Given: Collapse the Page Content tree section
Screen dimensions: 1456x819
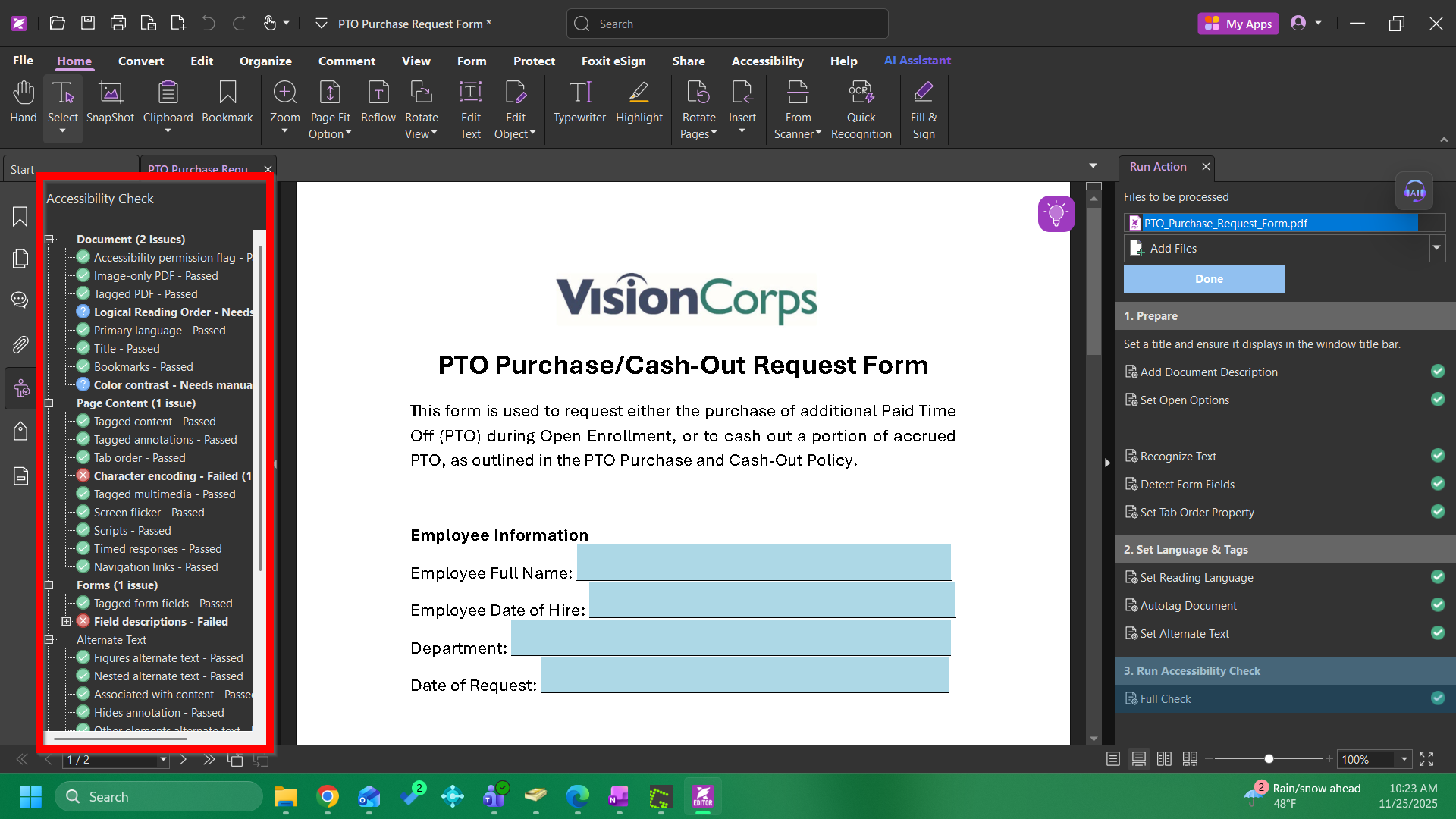Looking at the screenshot, I should click(x=49, y=403).
